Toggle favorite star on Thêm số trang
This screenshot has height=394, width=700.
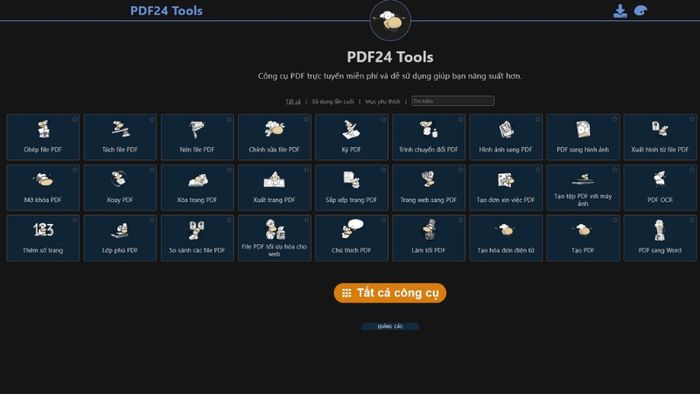coord(75,220)
